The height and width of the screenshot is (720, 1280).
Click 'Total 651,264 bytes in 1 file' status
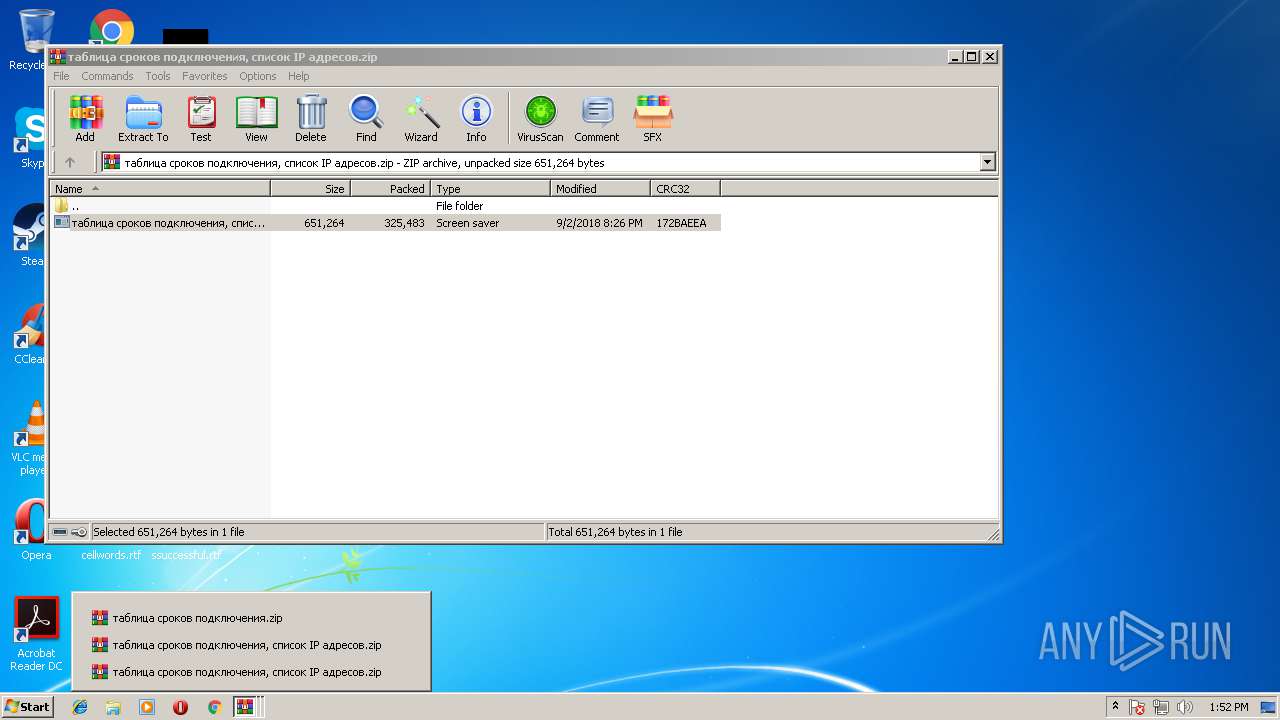point(615,532)
